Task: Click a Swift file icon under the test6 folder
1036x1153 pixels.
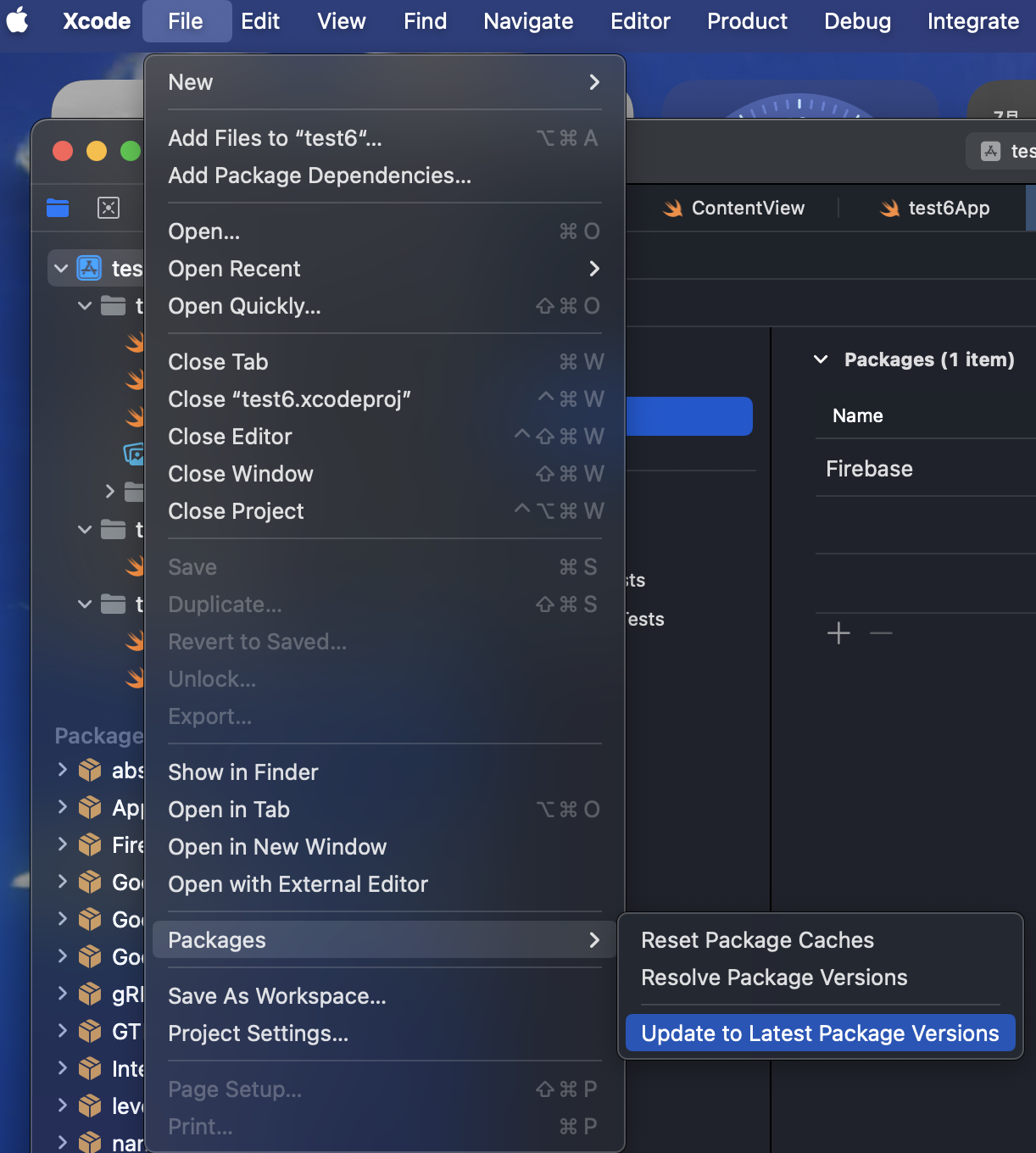Action: pos(134,343)
